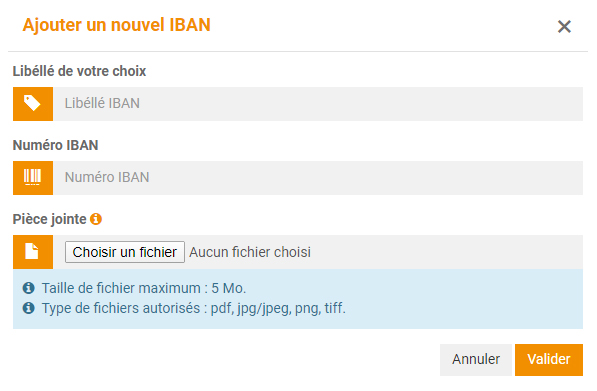597x391 pixels.
Task: Confirm with the orange Valider button
Action: coord(549,360)
